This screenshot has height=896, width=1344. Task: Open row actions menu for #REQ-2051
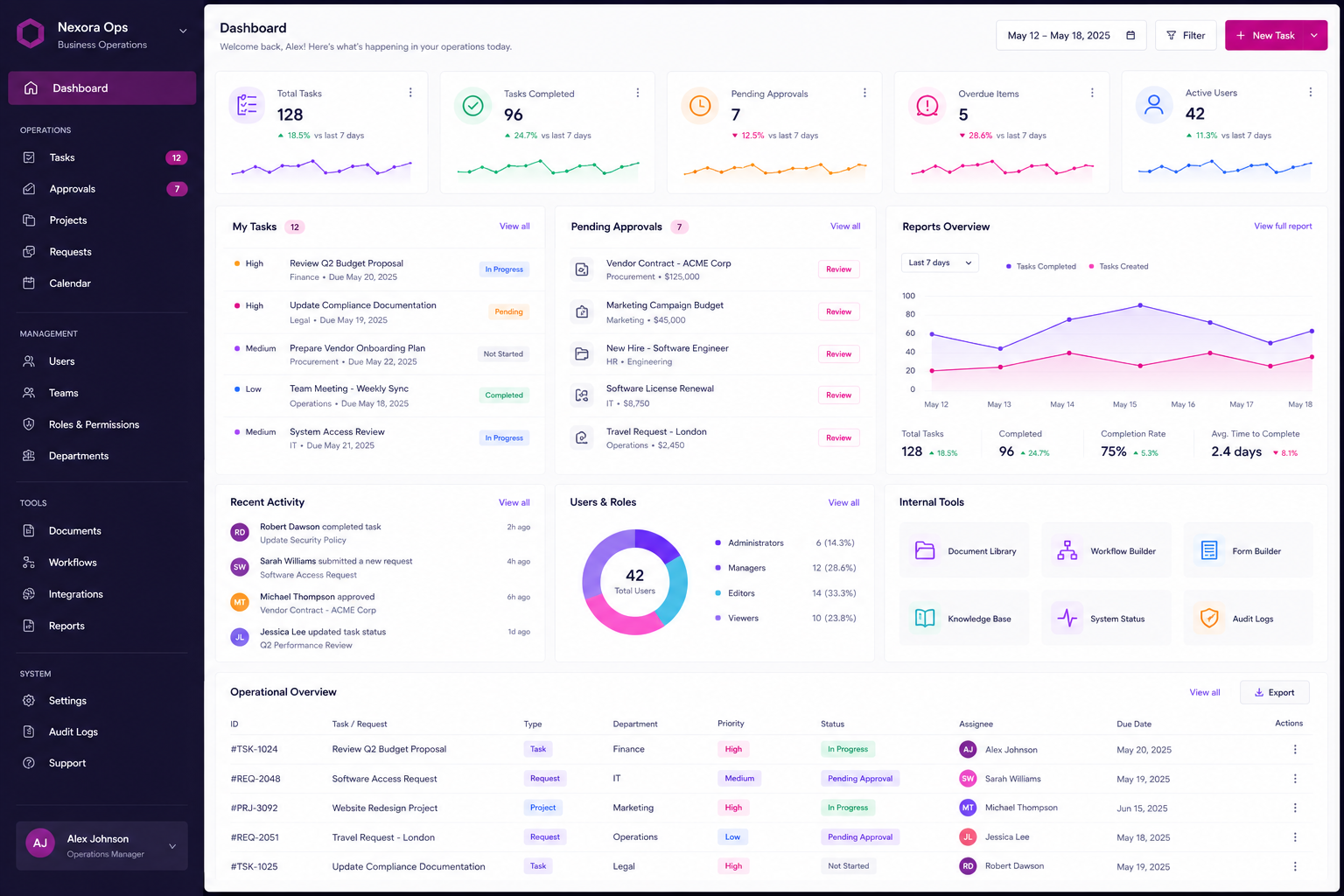1295,836
